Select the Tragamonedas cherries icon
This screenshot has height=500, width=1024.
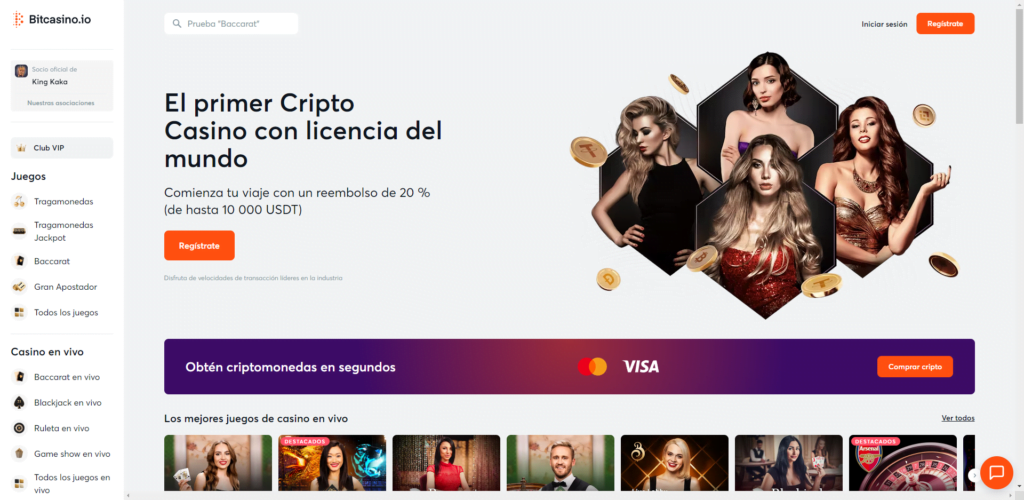pos(20,201)
